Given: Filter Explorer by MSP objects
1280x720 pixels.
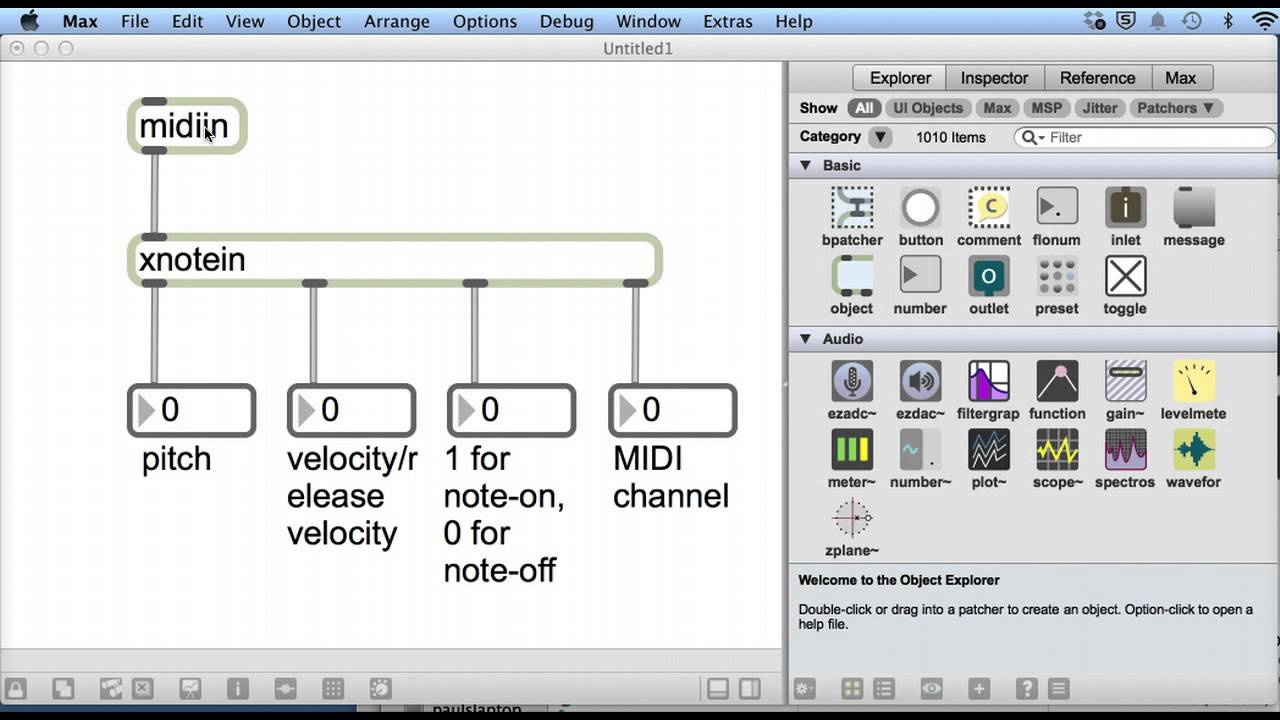Looking at the screenshot, I should point(1046,108).
